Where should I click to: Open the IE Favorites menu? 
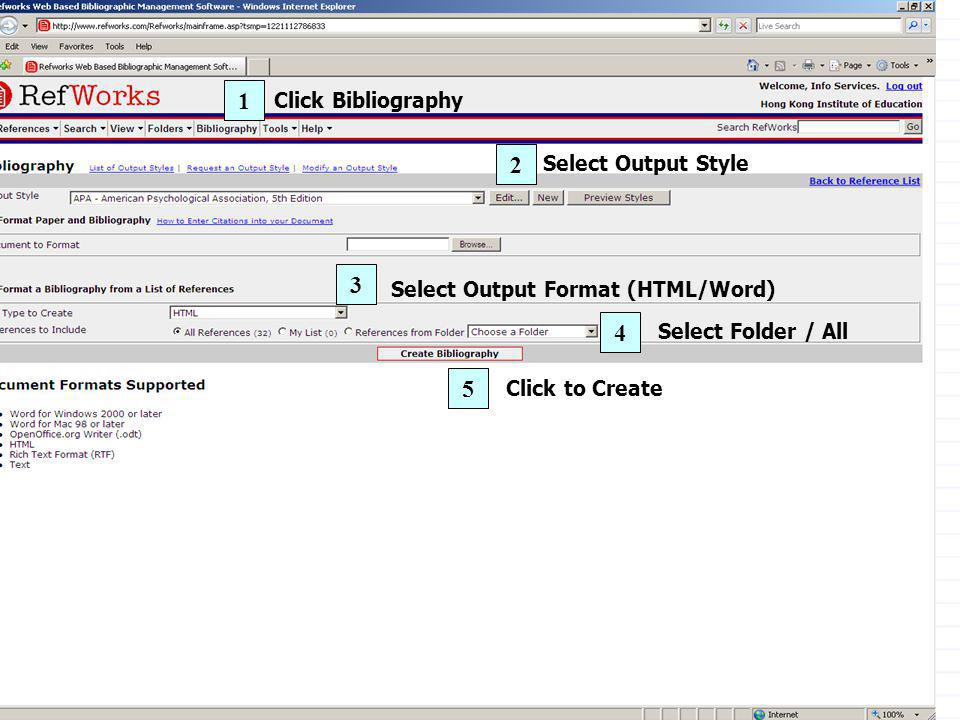pyautogui.click(x=76, y=47)
